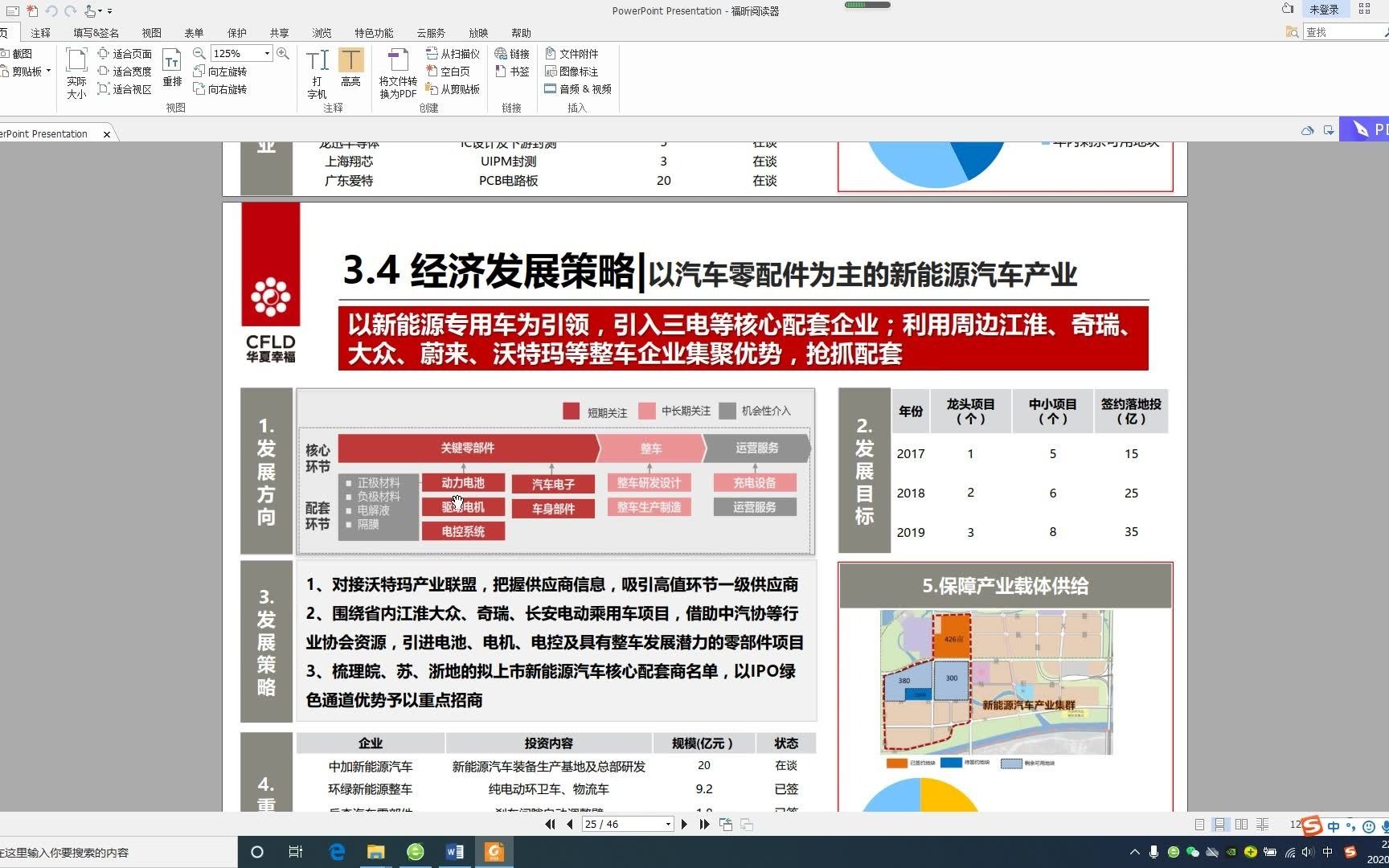Jump to the last page
The width and height of the screenshot is (1389, 868).
tap(704, 824)
